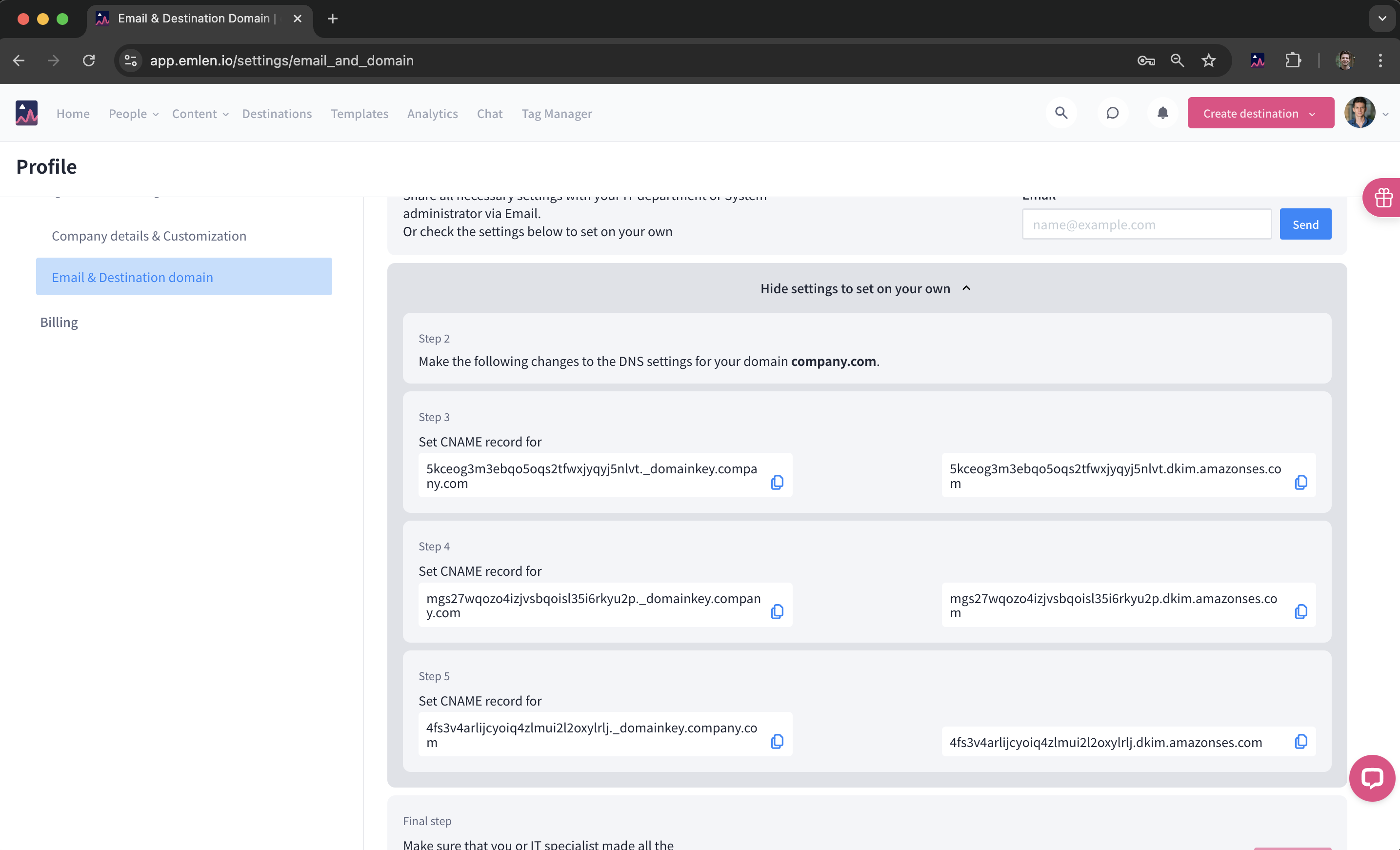Open the comments bubble icon in navbar
1400x850 pixels.
tap(1112, 113)
